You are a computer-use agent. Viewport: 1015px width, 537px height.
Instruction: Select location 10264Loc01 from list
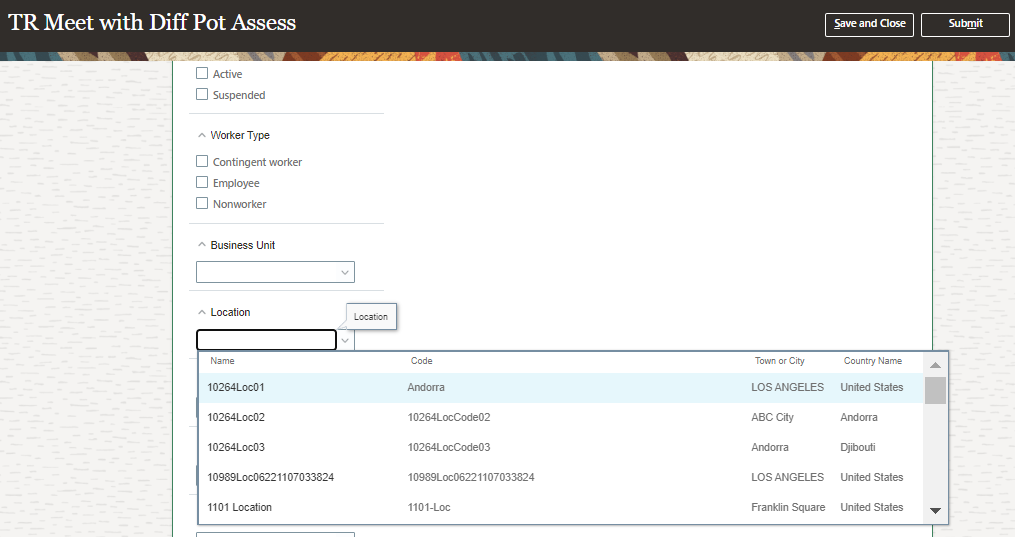561,388
